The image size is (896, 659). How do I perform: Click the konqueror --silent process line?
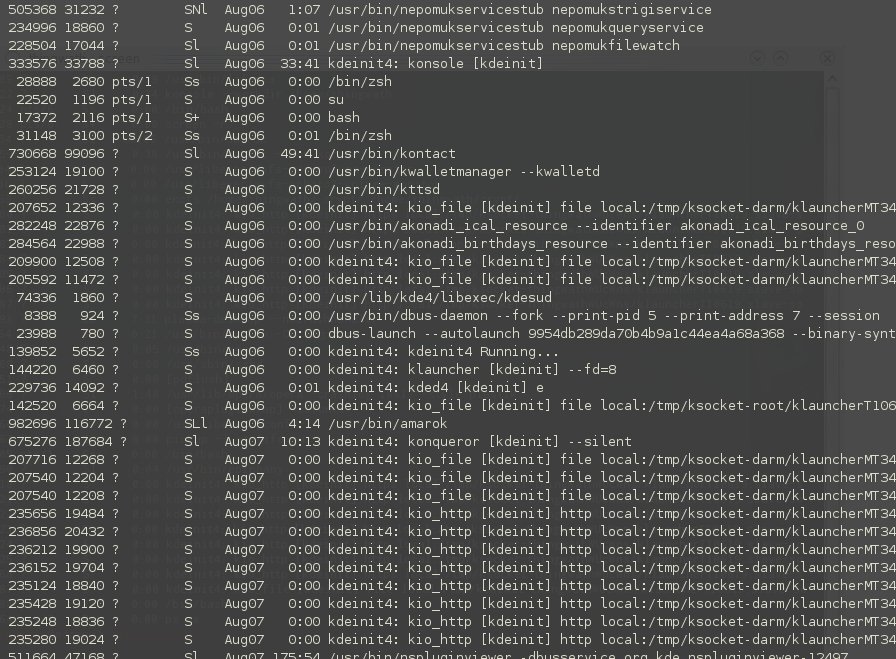pyautogui.click(x=319, y=442)
